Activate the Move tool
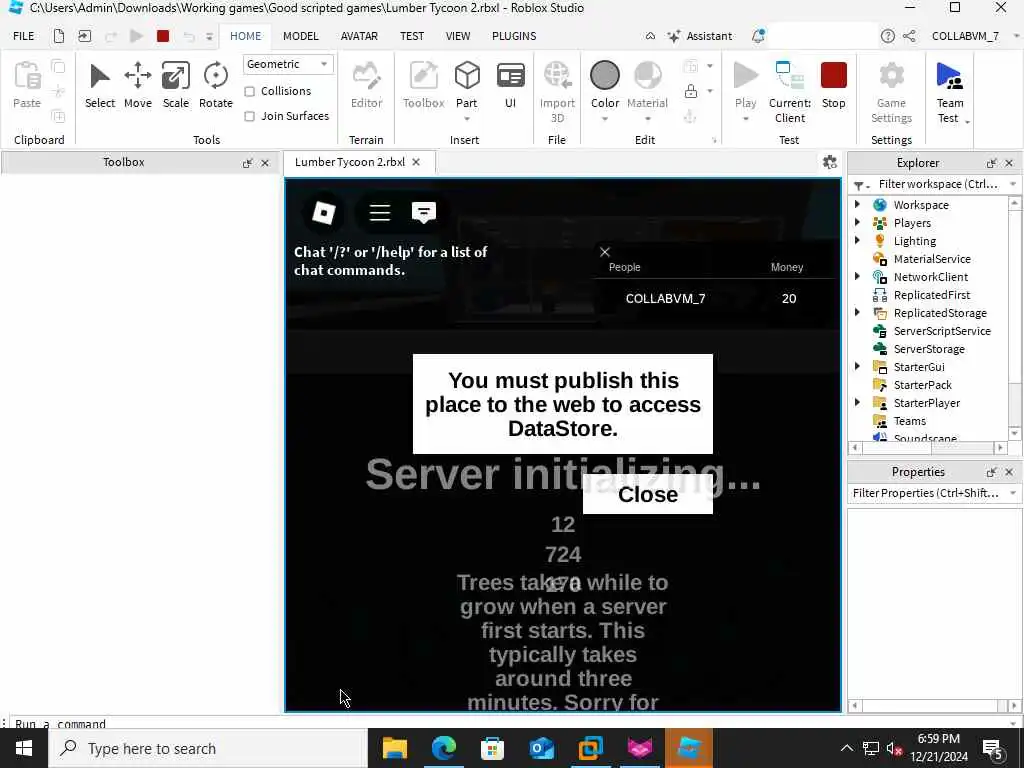The width and height of the screenshot is (1024, 768). pos(138,85)
